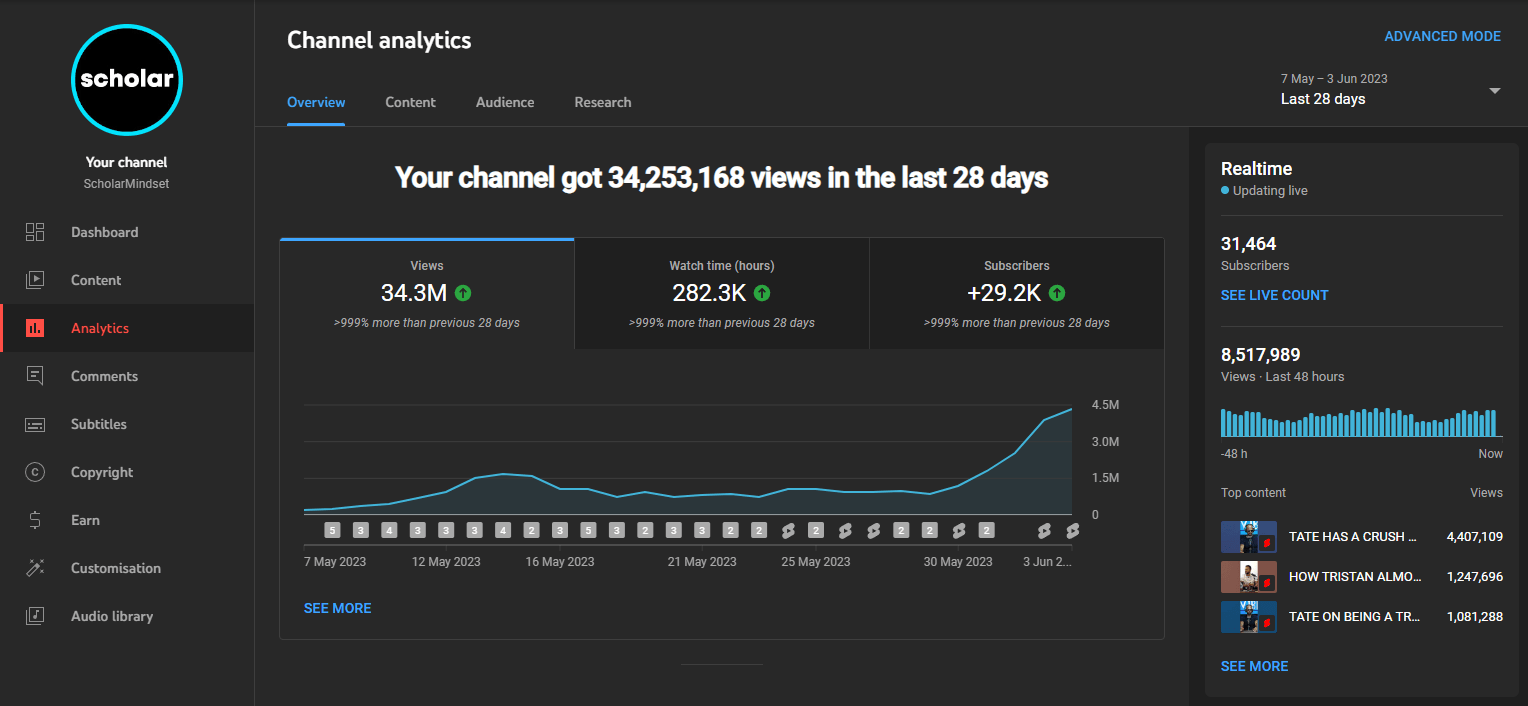Open the Comments icon in sidebar
The height and width of the screenshot is (706, 1528).
coord(35,376)
